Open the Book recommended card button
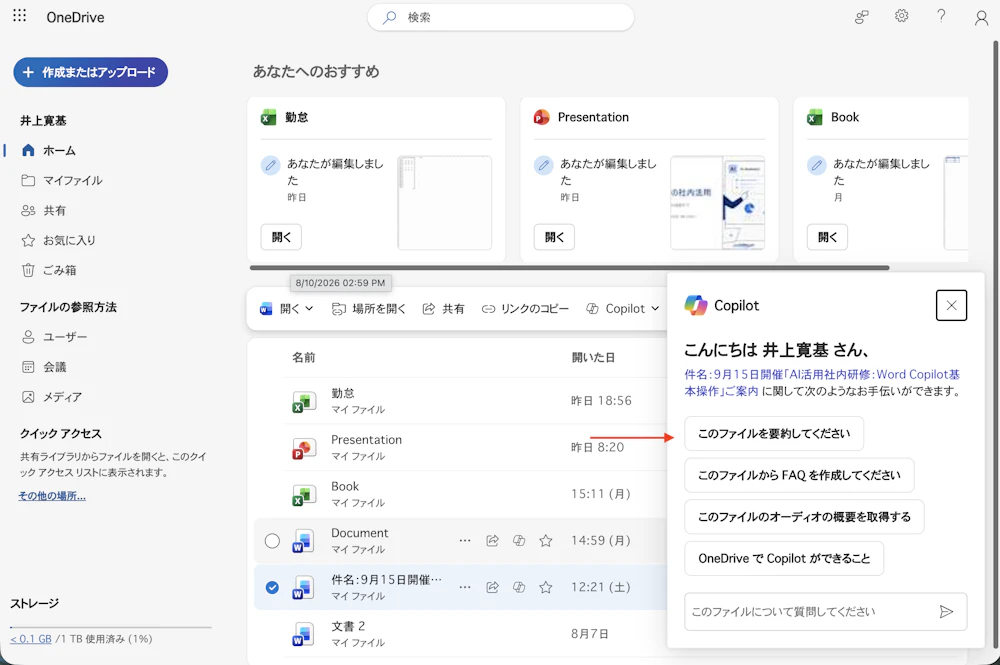 pos(827,237)
